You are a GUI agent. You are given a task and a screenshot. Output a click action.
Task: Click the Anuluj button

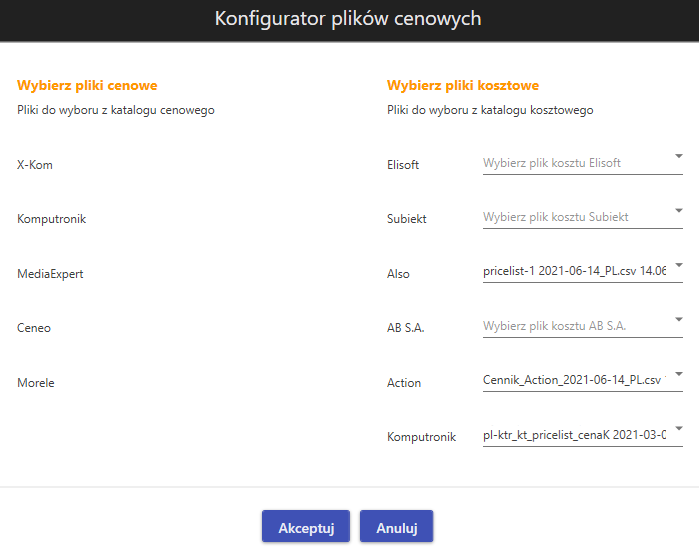pyautogui.click(x=396, y=526)
